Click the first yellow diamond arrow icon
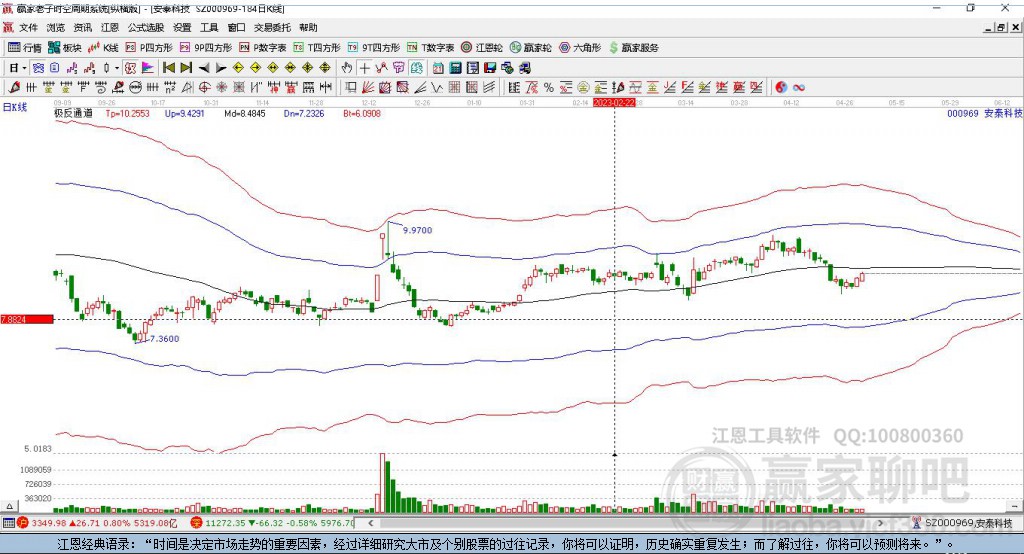The image size is (1024, 554). (x=238, y=68)
